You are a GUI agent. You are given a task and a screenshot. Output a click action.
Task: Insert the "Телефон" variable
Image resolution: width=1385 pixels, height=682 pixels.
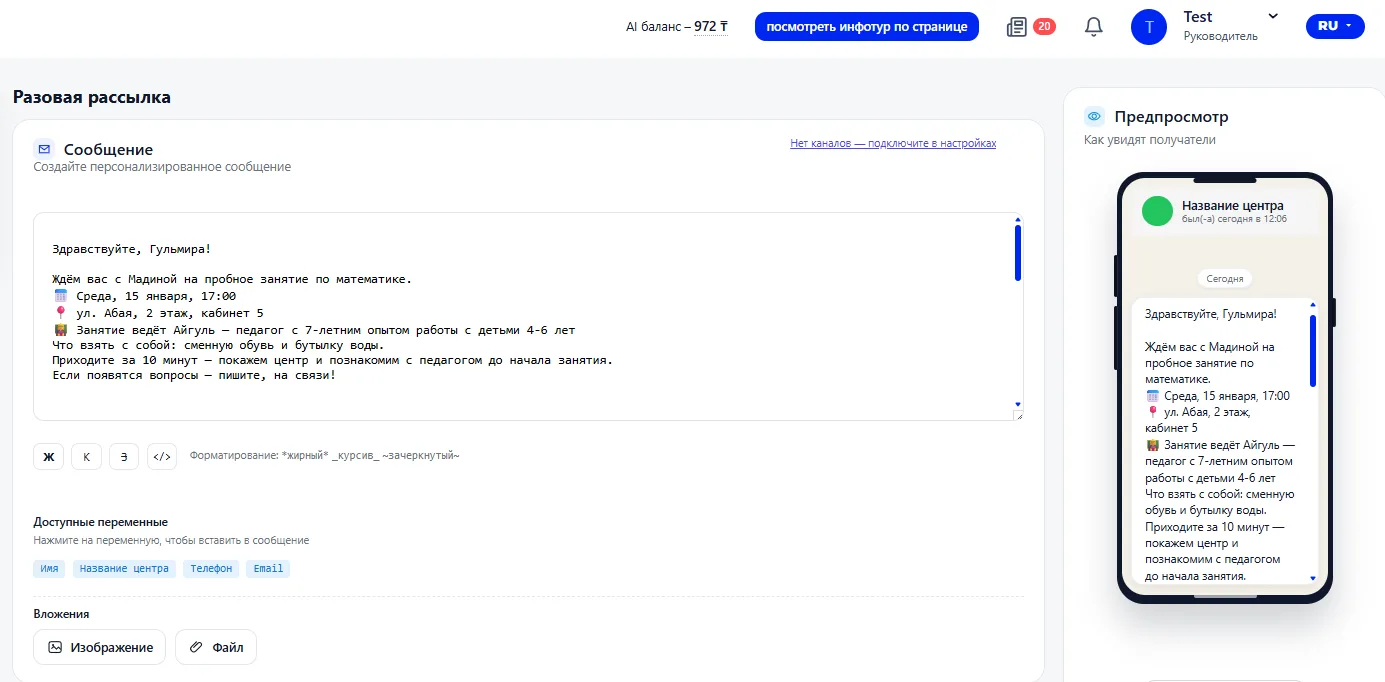pos(211,568)
